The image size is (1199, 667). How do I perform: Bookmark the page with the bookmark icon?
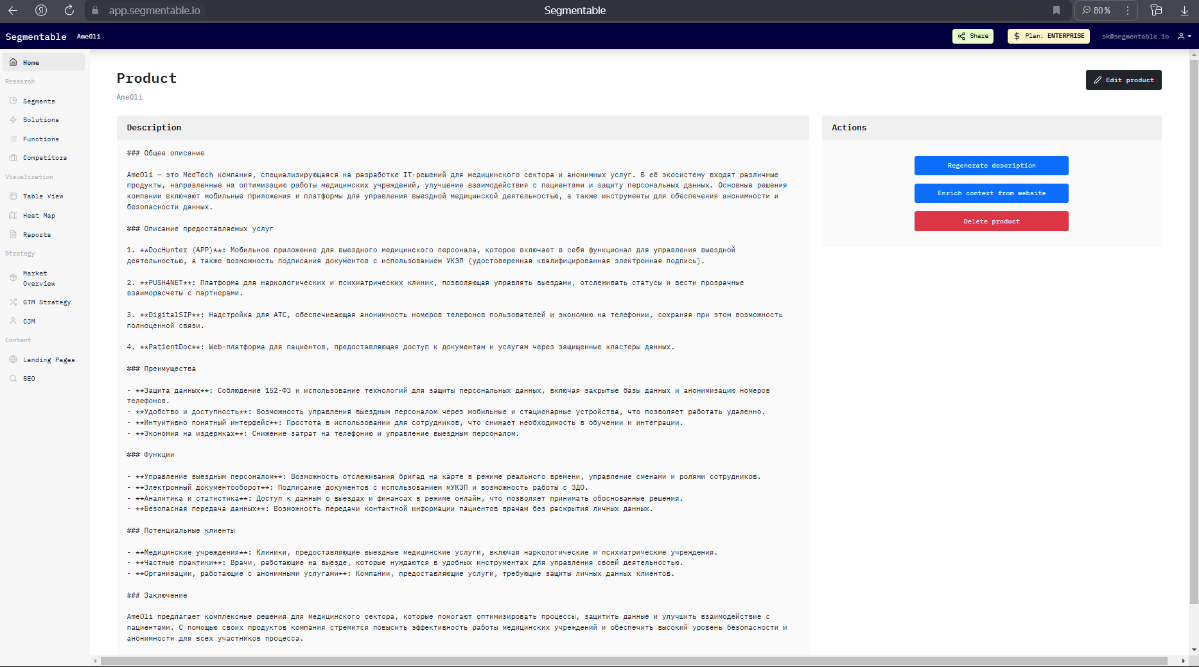[x=1056, y=11]
